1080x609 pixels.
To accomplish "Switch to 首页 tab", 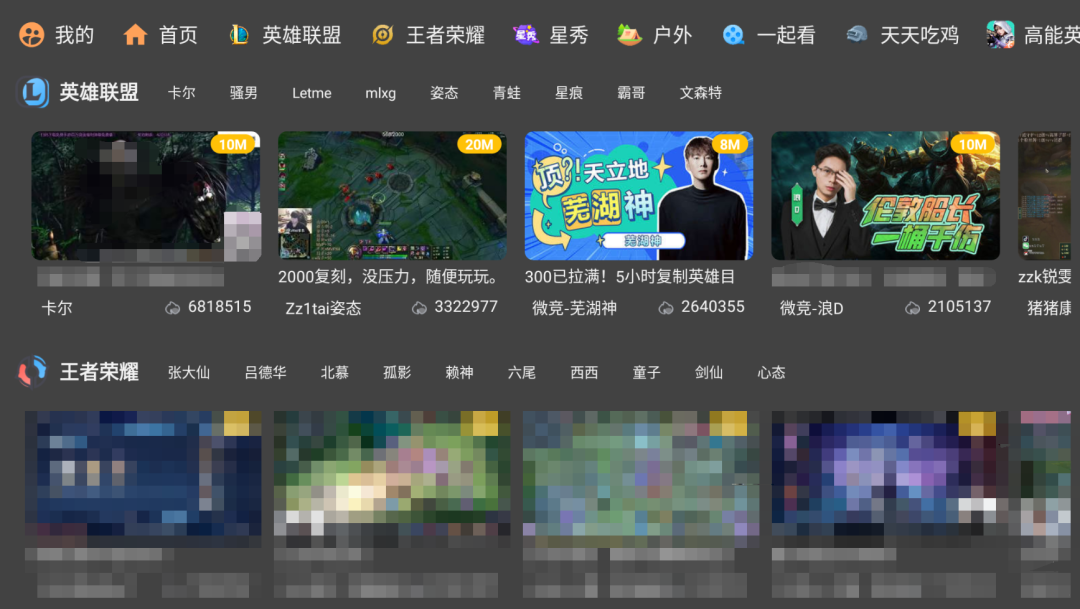I will 178,34.
